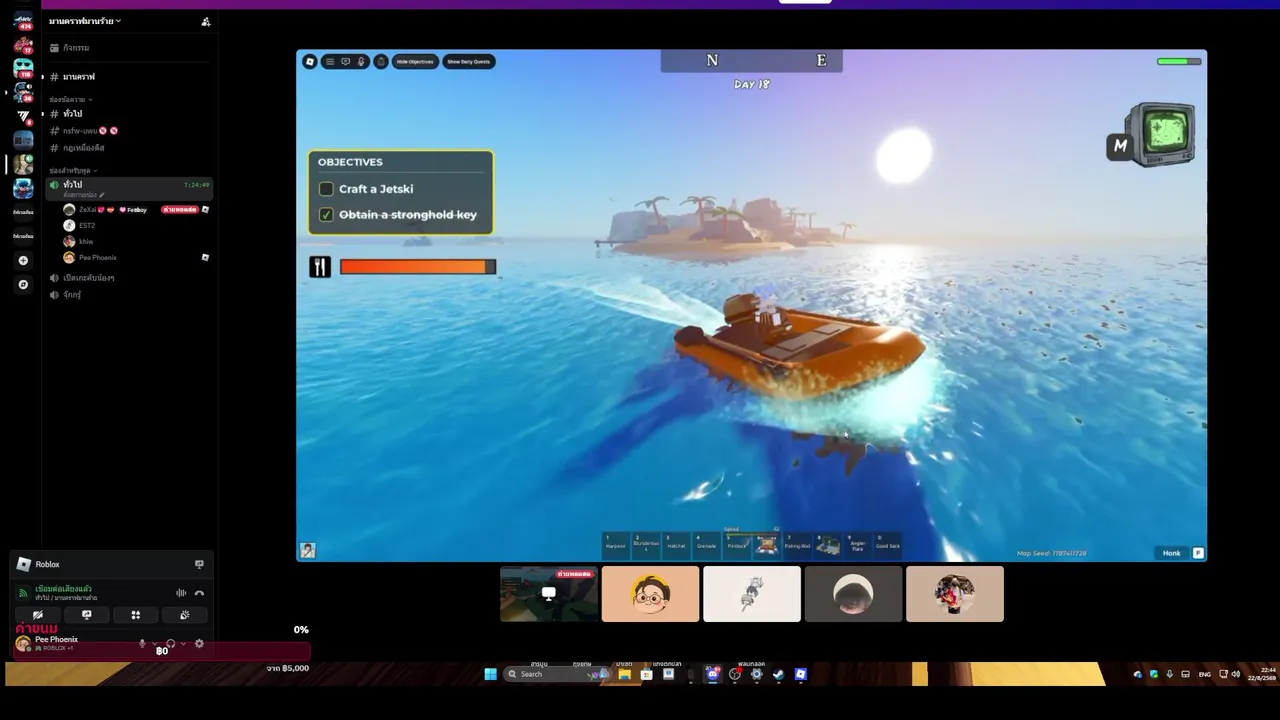
Task: Click the Show Daily Quests button
Action: click(x=469, y=61)
